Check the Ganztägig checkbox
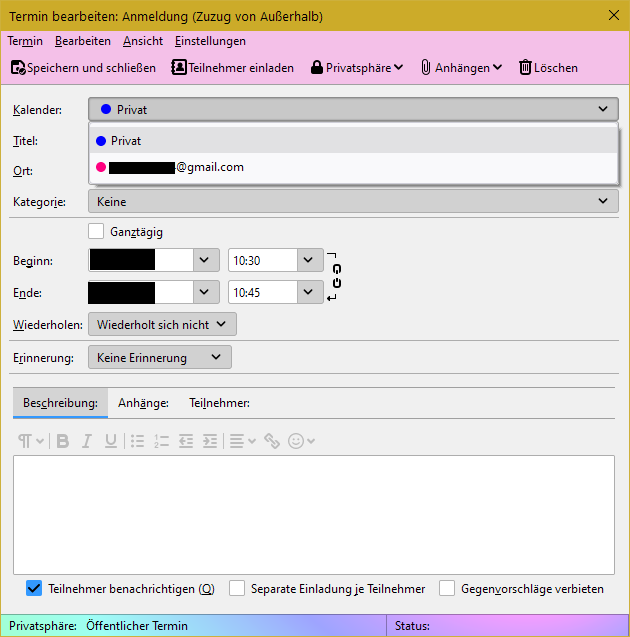630x637 pixels. (x=96, y=232)
